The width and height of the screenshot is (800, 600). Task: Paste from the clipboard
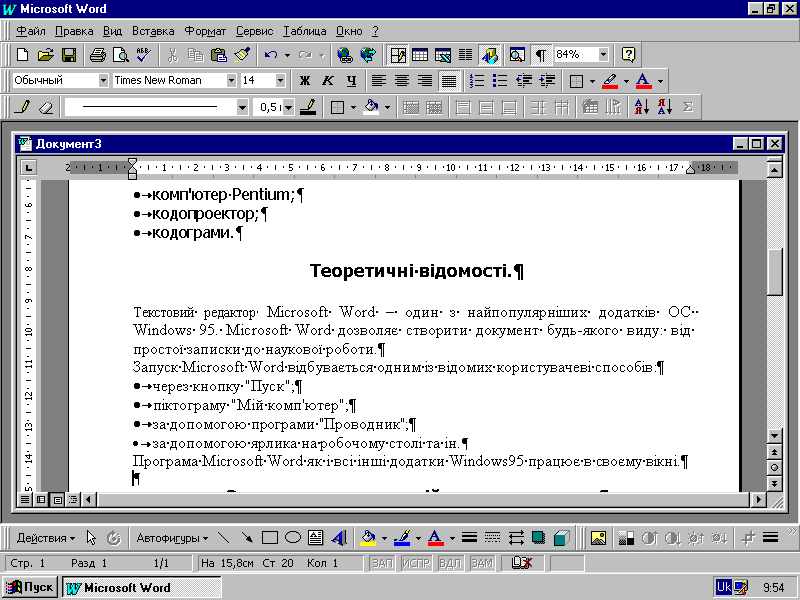218,54
